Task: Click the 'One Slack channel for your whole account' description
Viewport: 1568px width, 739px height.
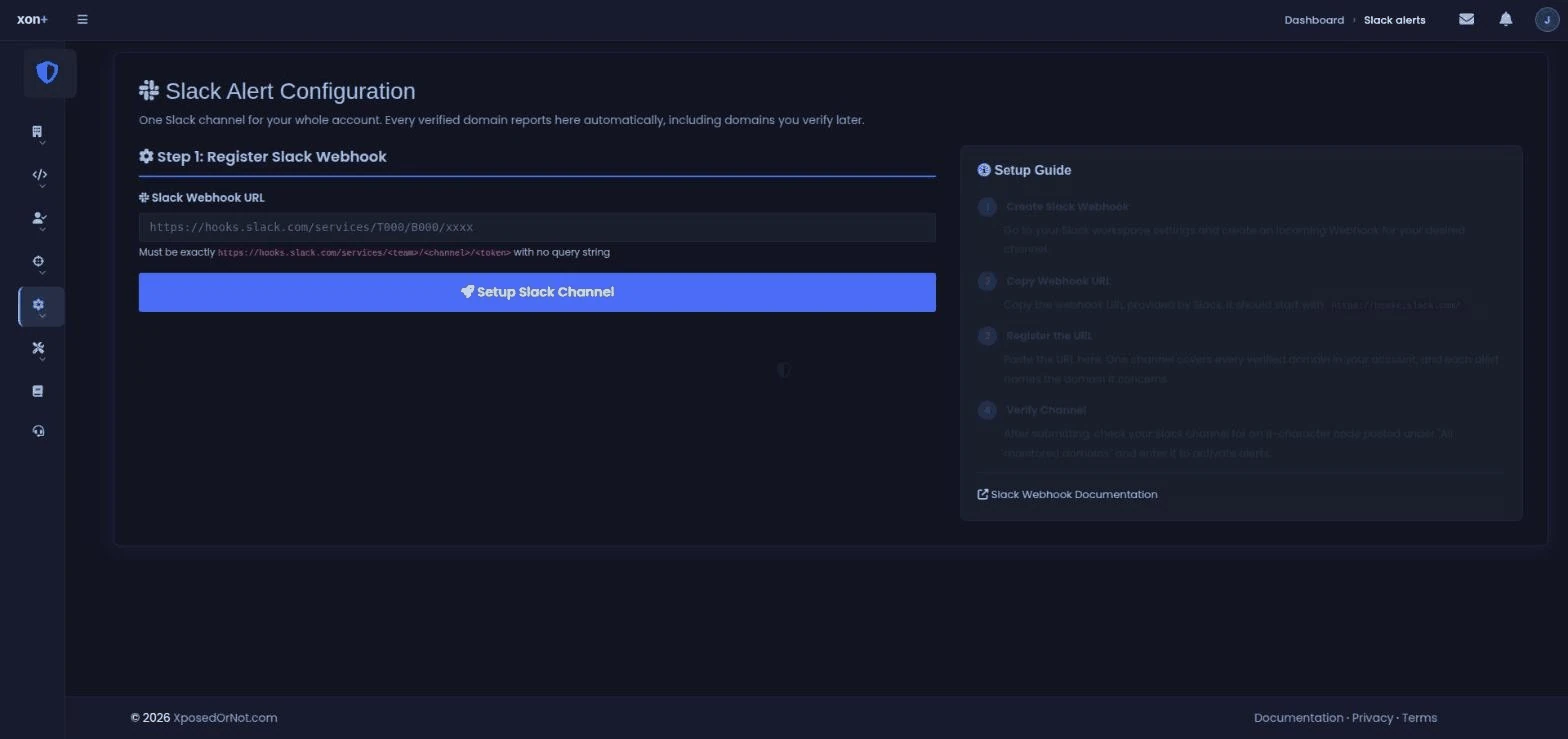Action: tap(501, 120)
